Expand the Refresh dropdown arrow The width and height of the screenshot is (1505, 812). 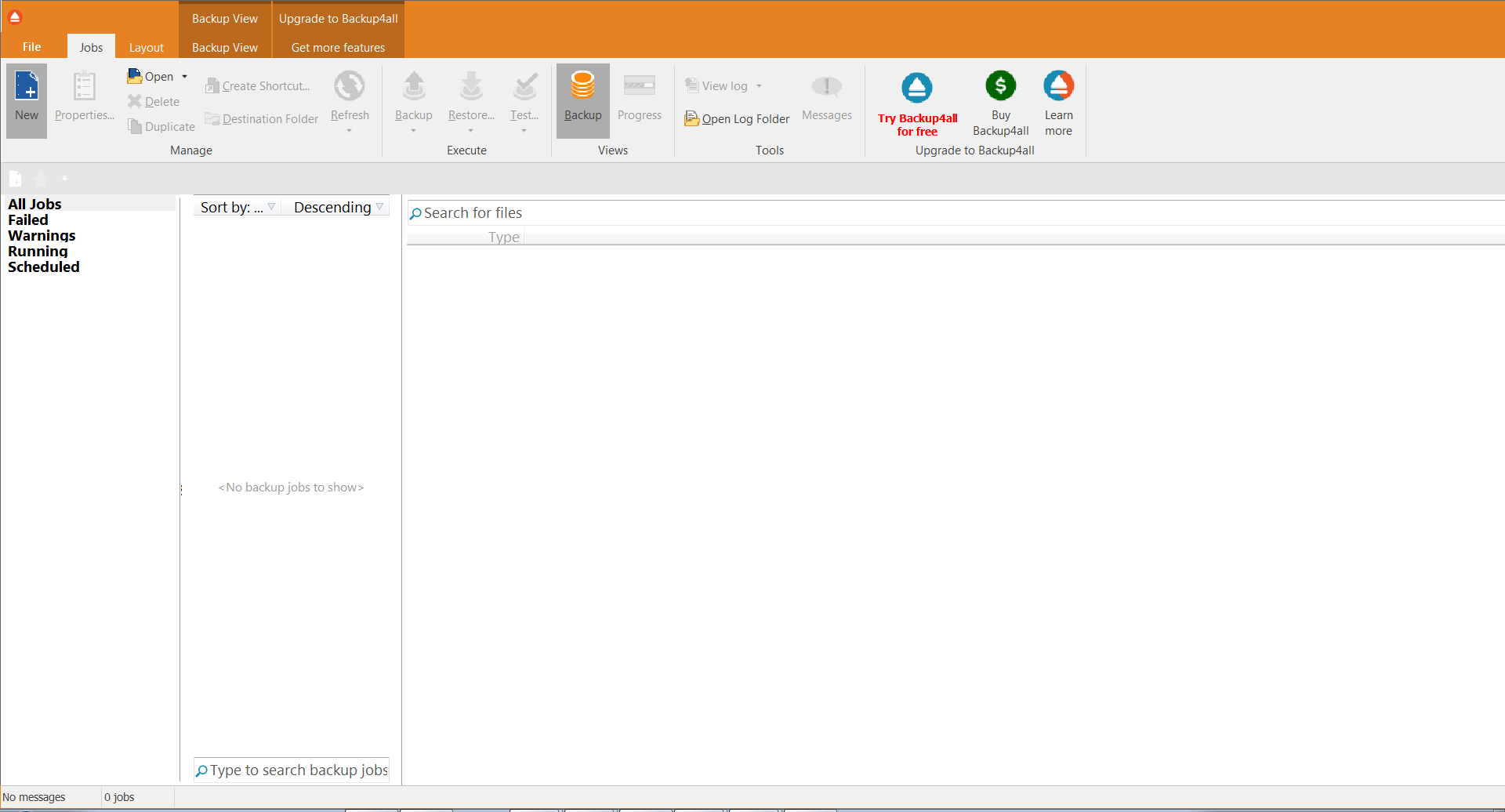(350, 130)
